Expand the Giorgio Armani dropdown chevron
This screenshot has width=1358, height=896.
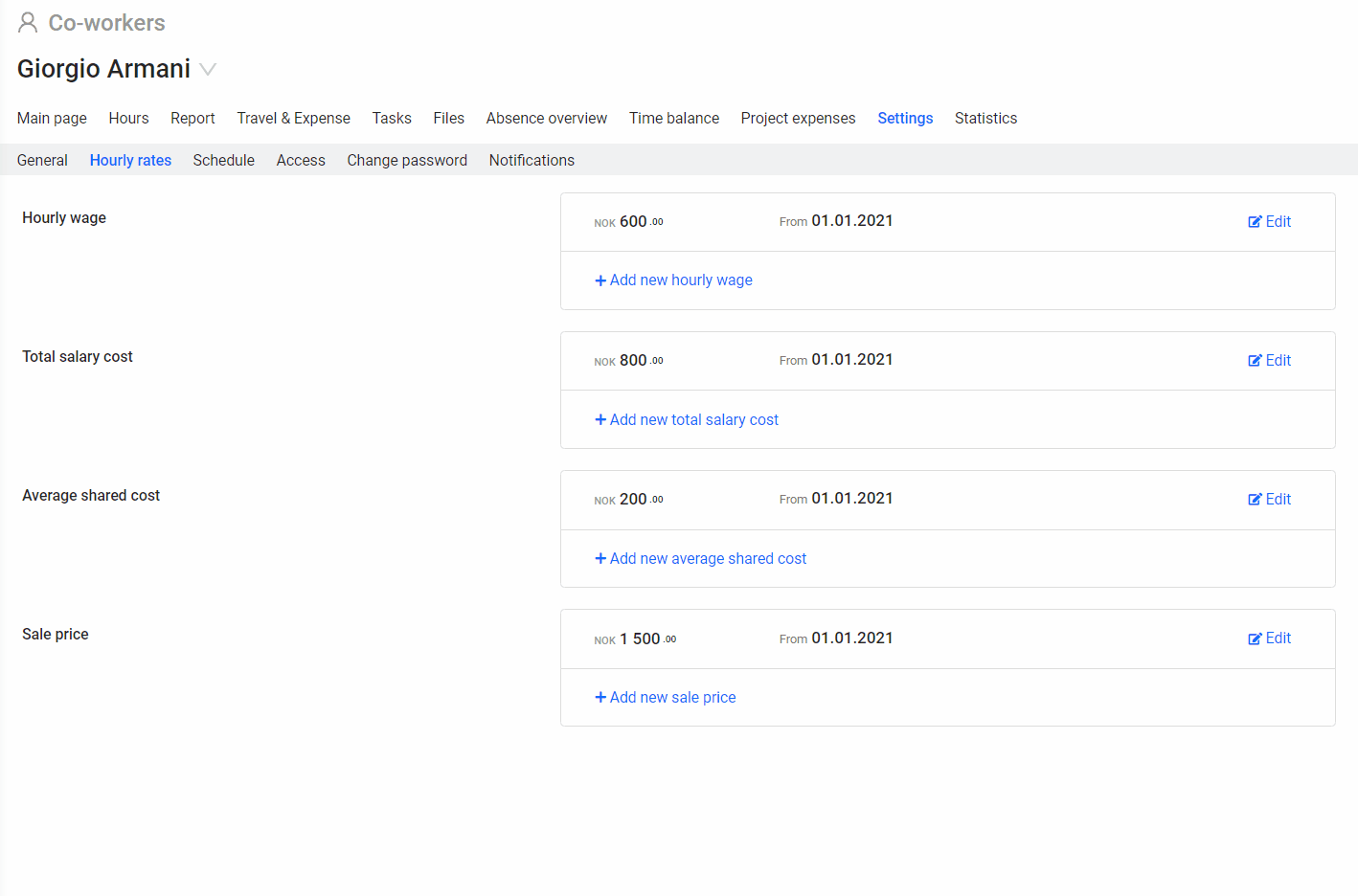point(208,69)
